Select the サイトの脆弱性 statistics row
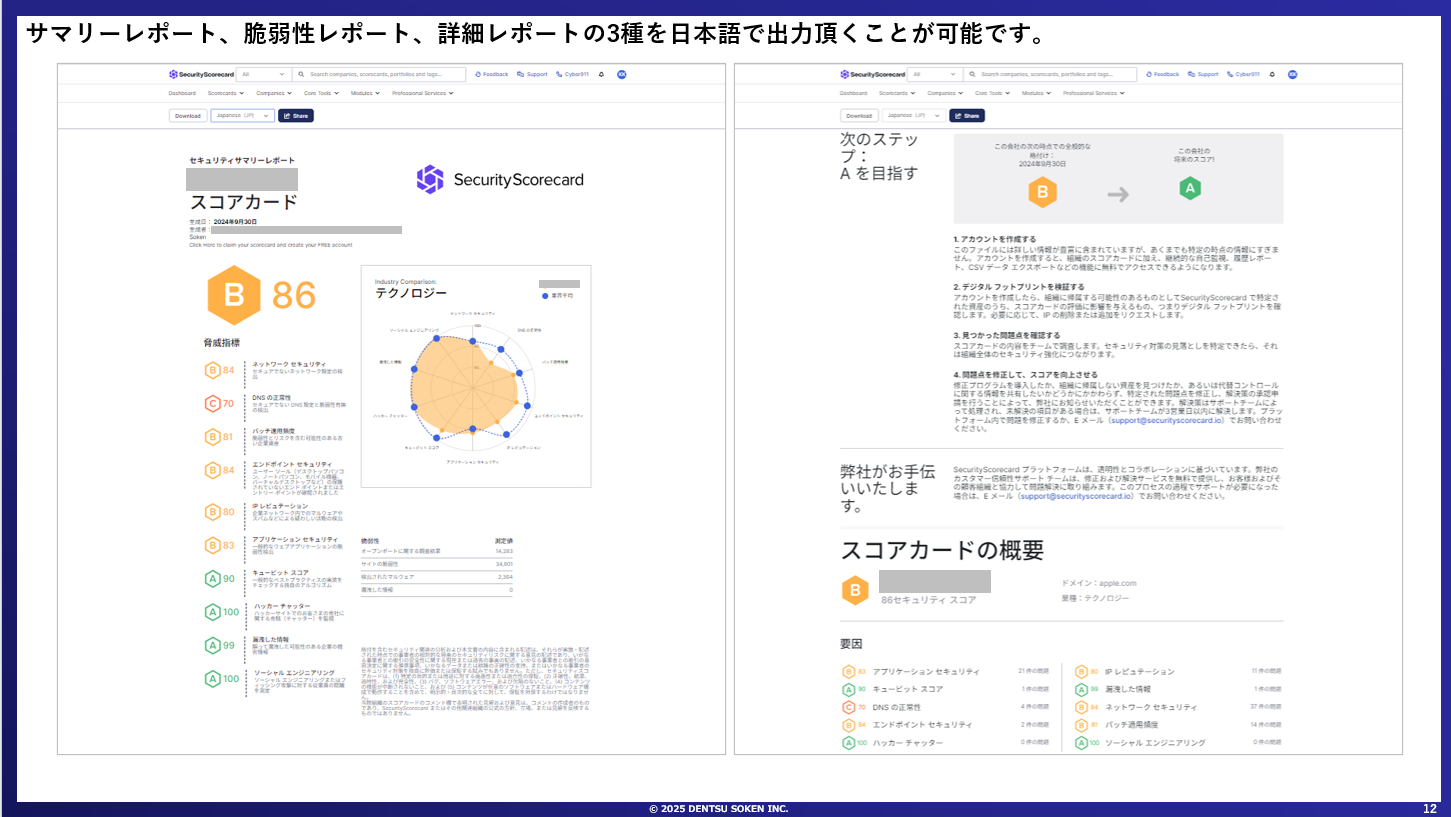Image resolution: width=1451 pixels, height=817 pixels. tap(436, 564)
